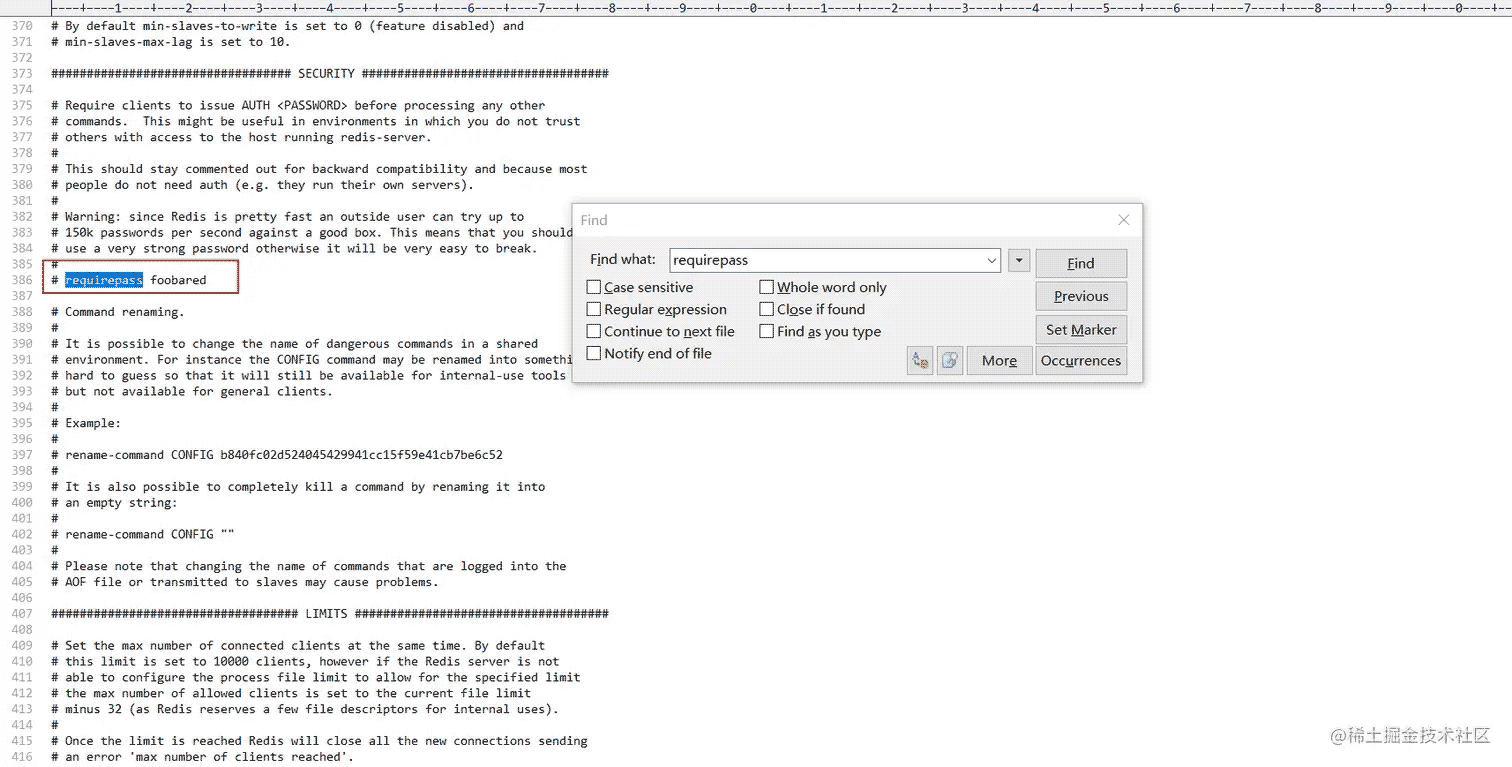The image size is (1512, 767).
Task: Search backwards with the Previous button
Action: pyautogui.click(x=1081, y=297)
